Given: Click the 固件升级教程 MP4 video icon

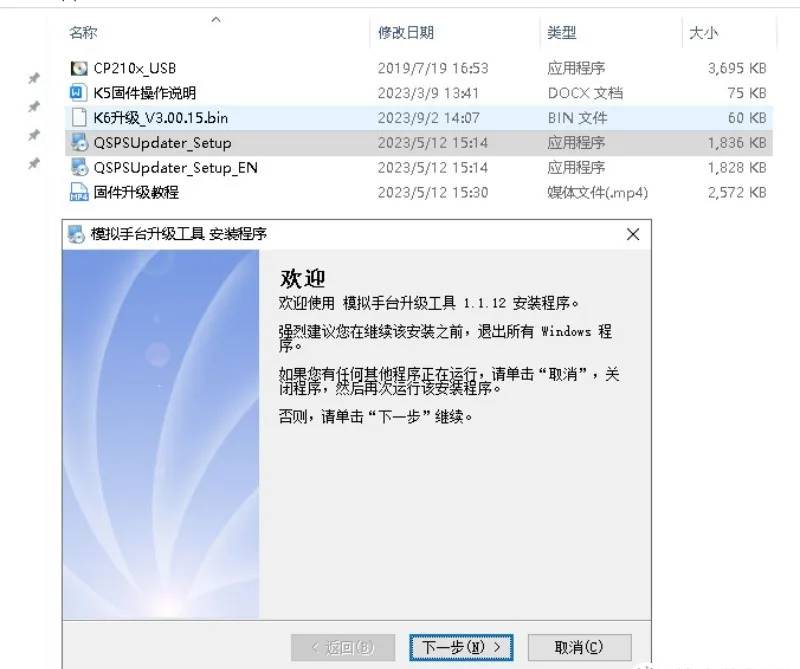Looking at the screenshot, I should (x=79, y=192).
